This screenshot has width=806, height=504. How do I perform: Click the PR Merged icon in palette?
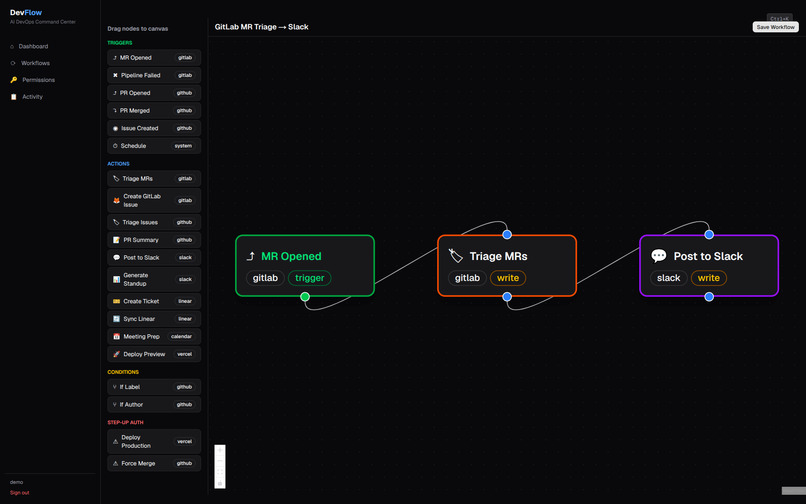(115, 111)
